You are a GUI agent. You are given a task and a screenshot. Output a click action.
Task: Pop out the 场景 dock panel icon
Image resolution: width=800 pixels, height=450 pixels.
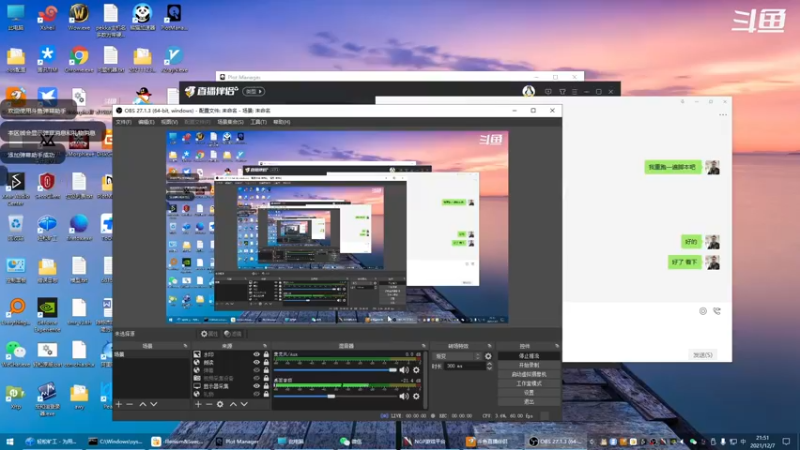[x=185, y=346]
